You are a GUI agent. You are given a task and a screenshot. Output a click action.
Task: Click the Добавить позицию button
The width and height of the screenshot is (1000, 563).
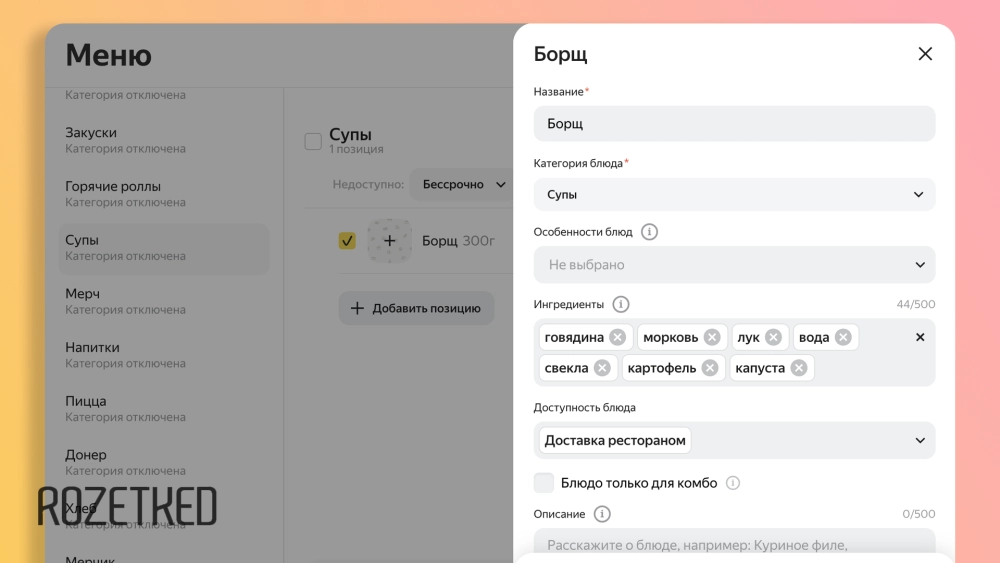pos(416,308)
